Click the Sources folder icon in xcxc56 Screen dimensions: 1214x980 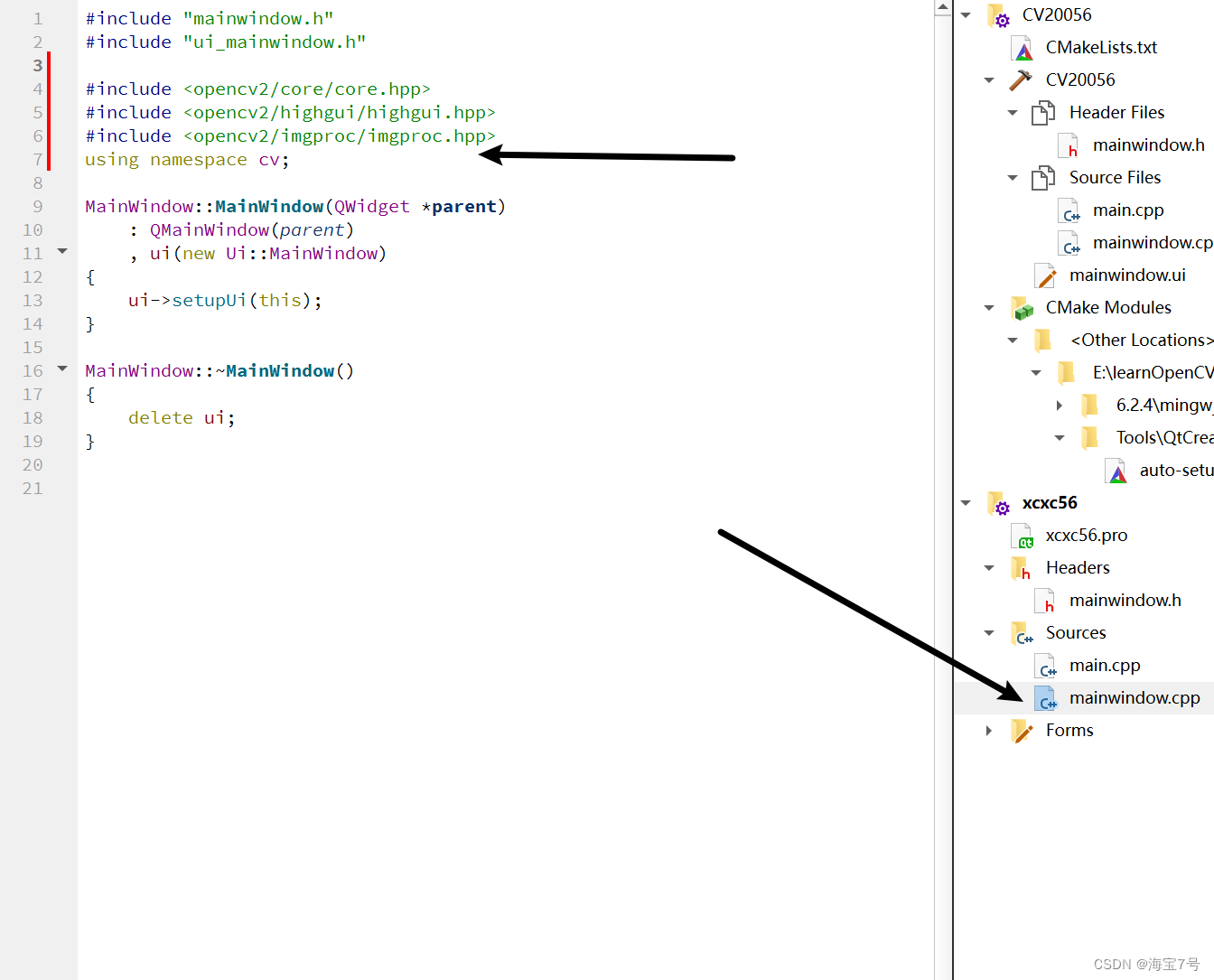point(1022,633)
